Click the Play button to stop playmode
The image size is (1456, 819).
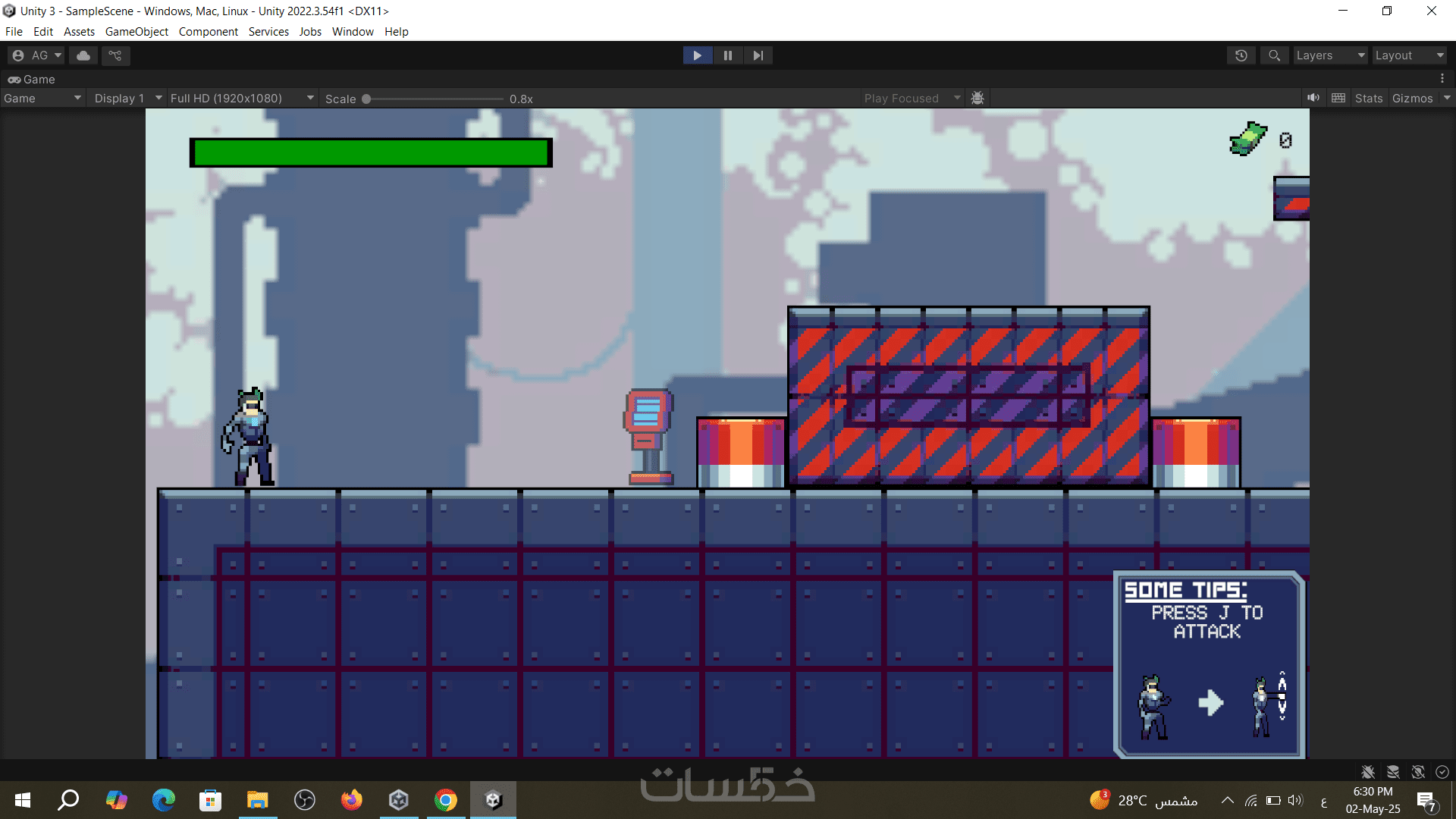[697, 55]
